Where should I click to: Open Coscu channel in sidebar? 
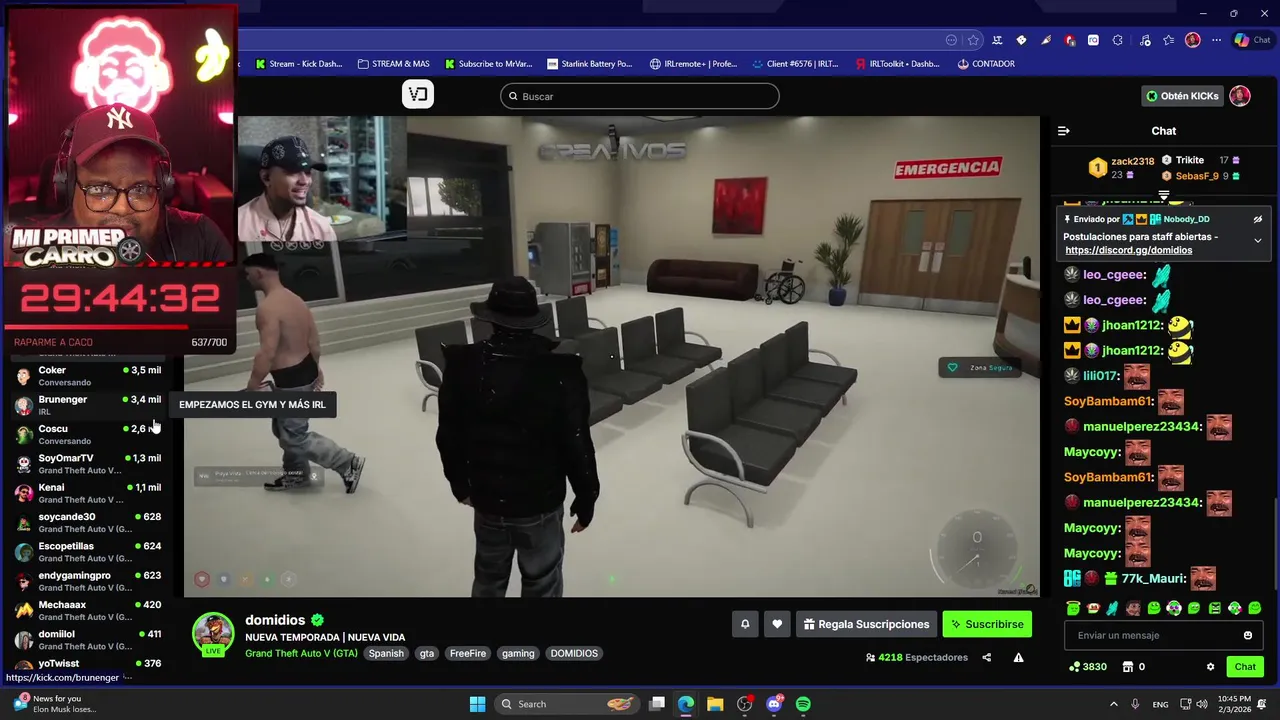[87, 434]
